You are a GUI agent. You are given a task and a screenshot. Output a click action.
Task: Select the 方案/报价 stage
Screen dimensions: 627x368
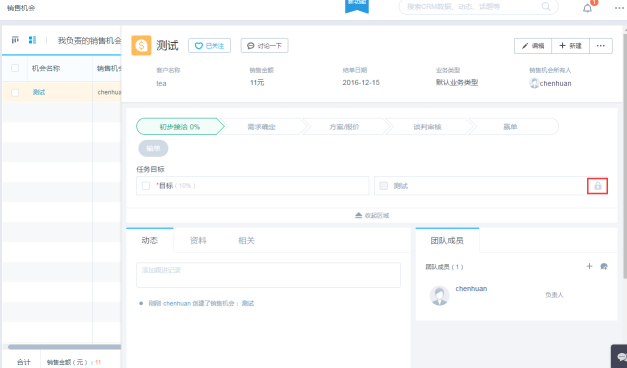(344, 127)
